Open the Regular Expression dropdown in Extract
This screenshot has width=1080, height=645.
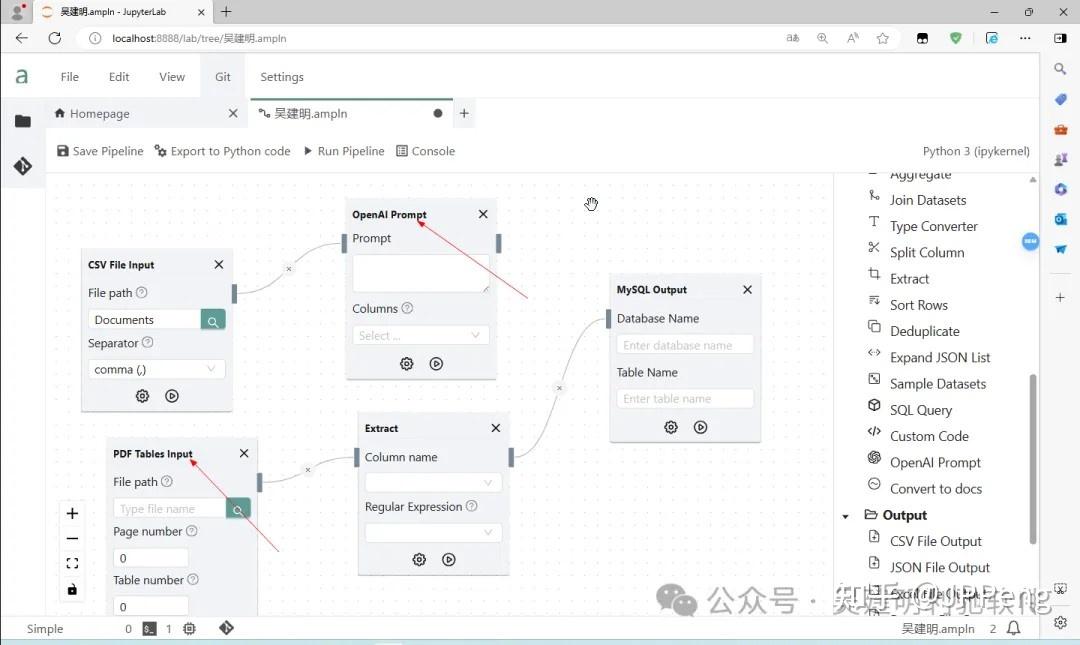[x=432, y=532]
